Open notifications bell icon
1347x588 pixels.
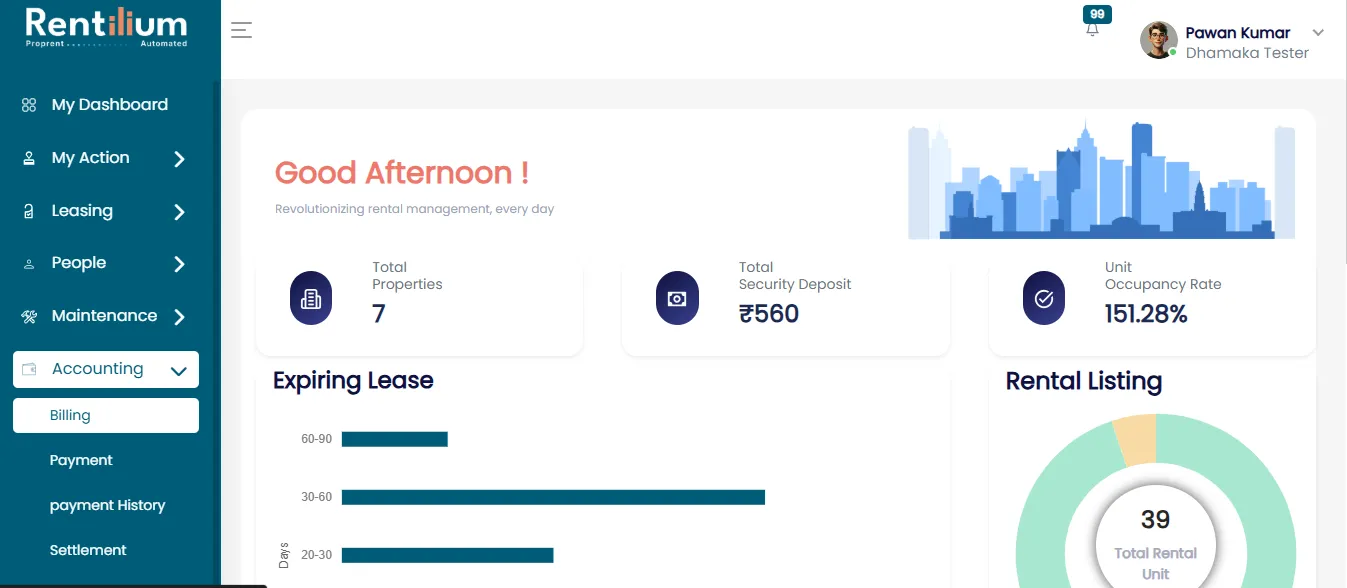1092,30
